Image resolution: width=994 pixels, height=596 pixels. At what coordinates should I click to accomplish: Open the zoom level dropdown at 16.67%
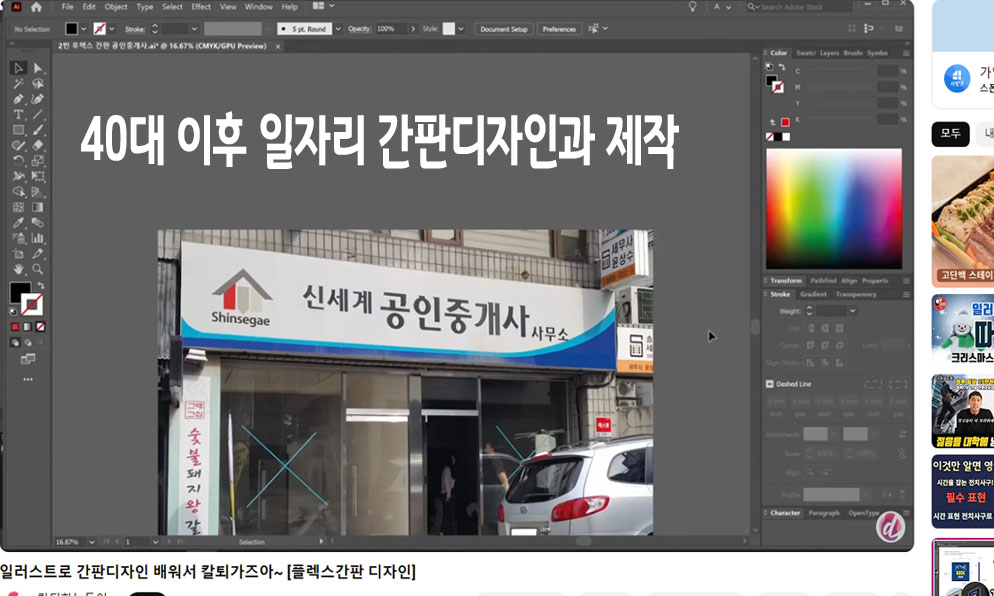[92, 542]
